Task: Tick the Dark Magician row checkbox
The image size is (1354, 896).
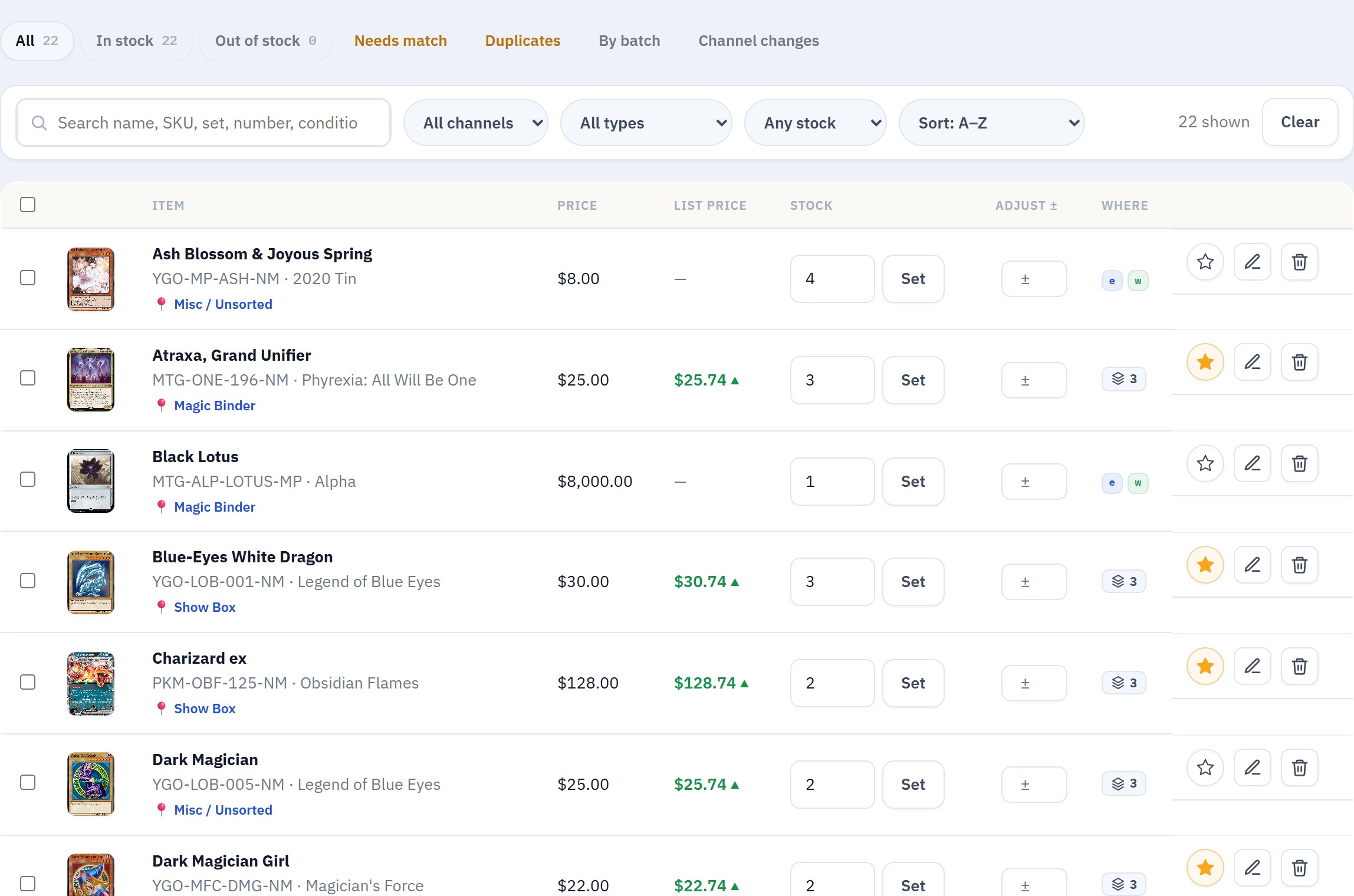Action: point(28,782)
